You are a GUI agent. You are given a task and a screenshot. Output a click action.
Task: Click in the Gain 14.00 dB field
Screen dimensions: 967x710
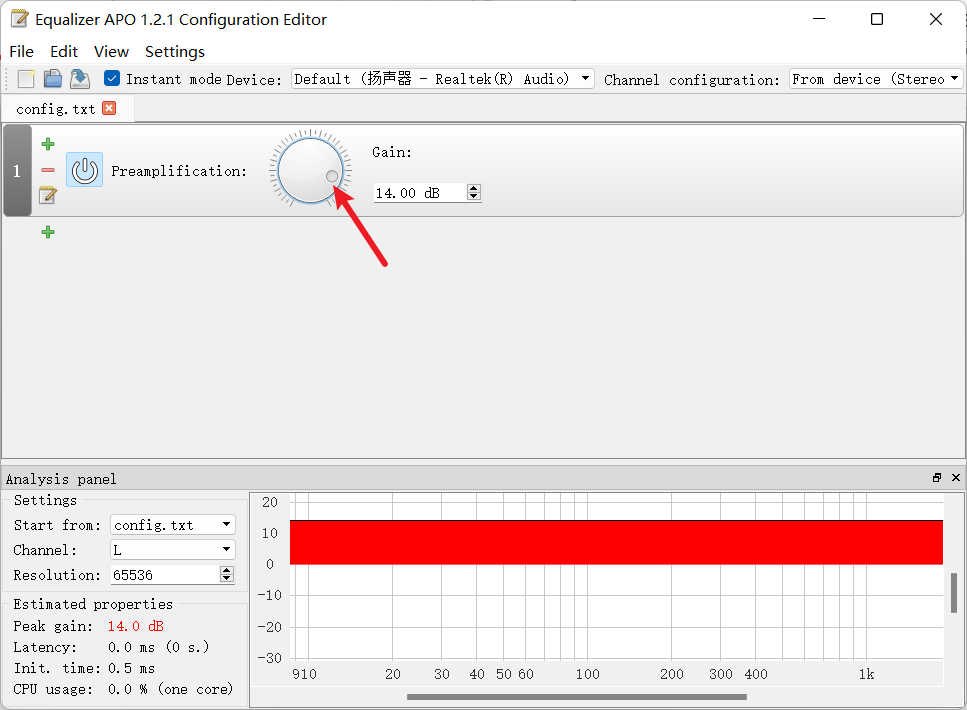point(418,192)
